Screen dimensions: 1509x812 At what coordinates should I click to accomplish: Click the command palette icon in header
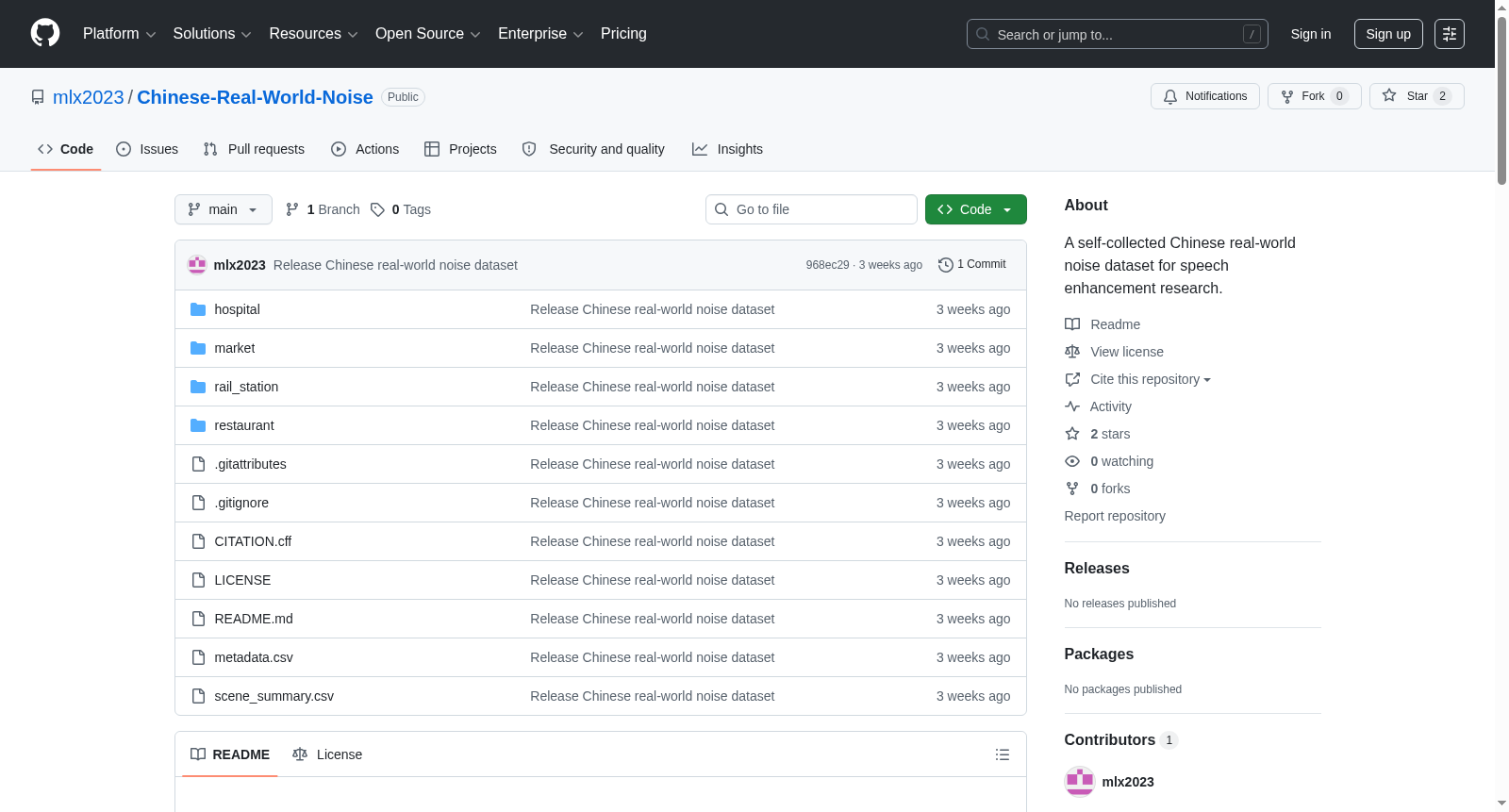(x=1449, y=34)
